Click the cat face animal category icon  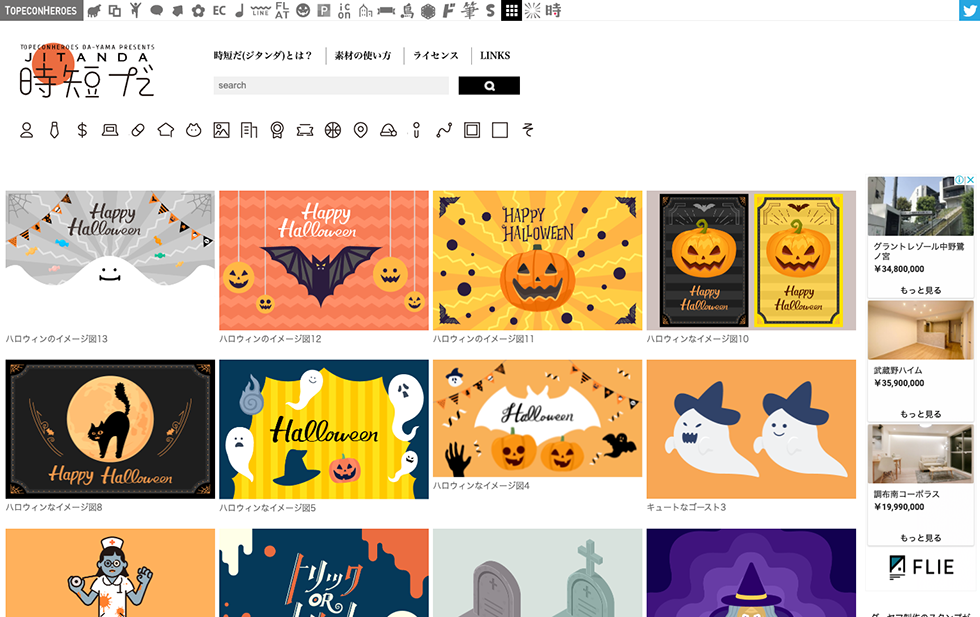(194, 130)
